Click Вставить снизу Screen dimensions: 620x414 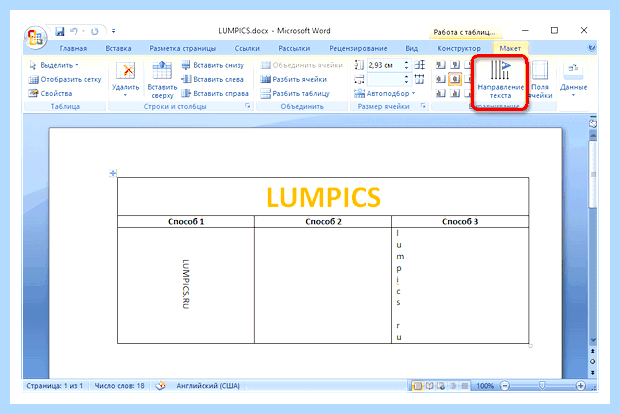click(x=213, y=65)
